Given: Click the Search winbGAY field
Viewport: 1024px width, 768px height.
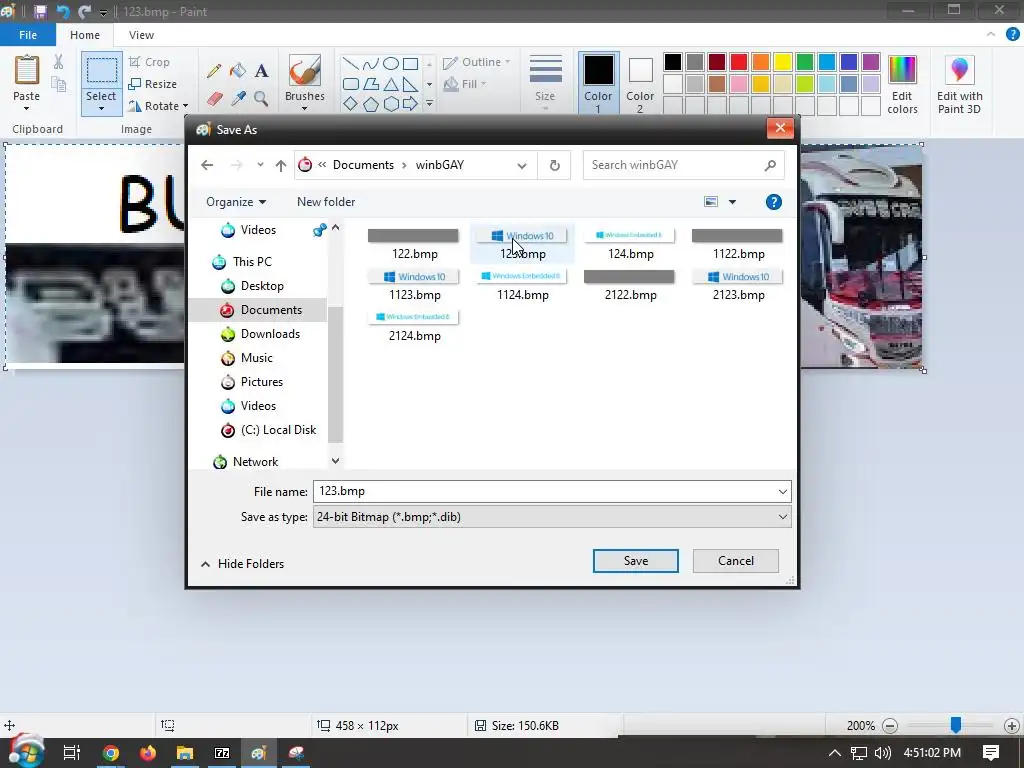Looking at the screenshot, I should click(683, 165).
